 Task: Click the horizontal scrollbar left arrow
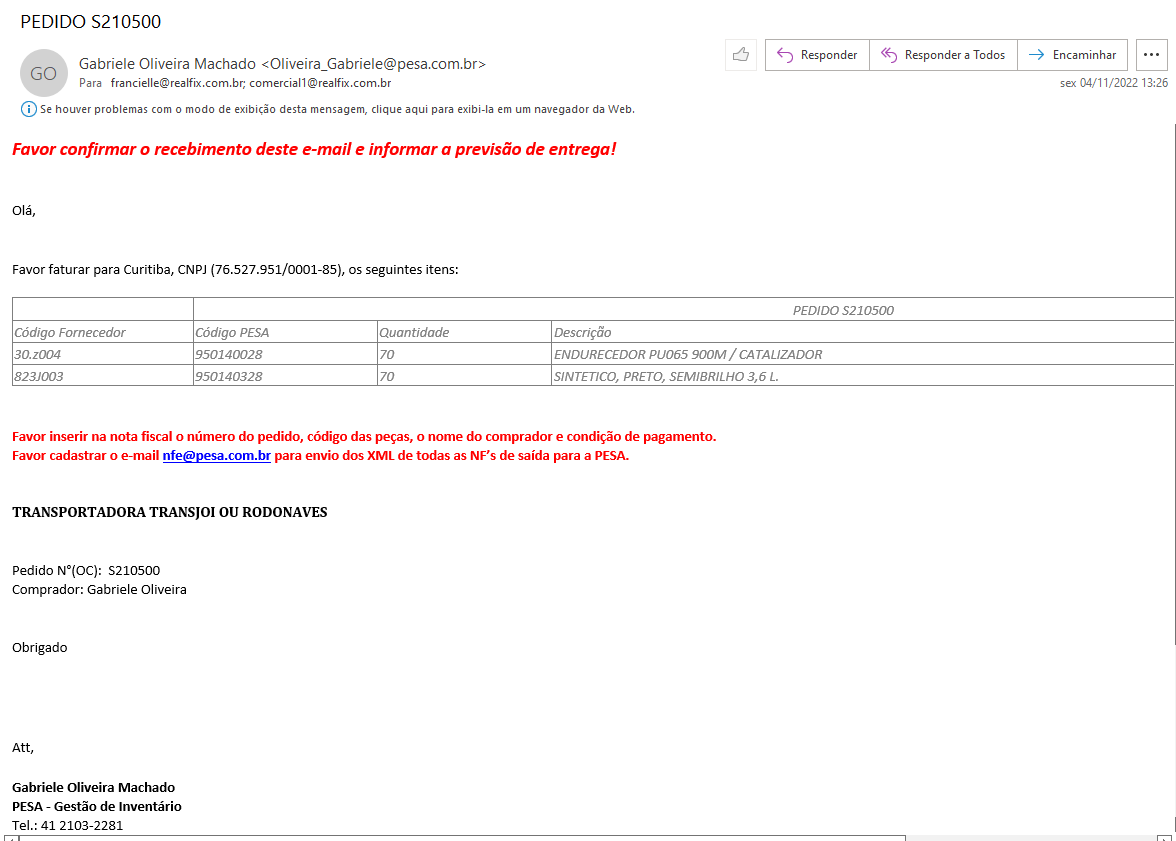point(10,837)
